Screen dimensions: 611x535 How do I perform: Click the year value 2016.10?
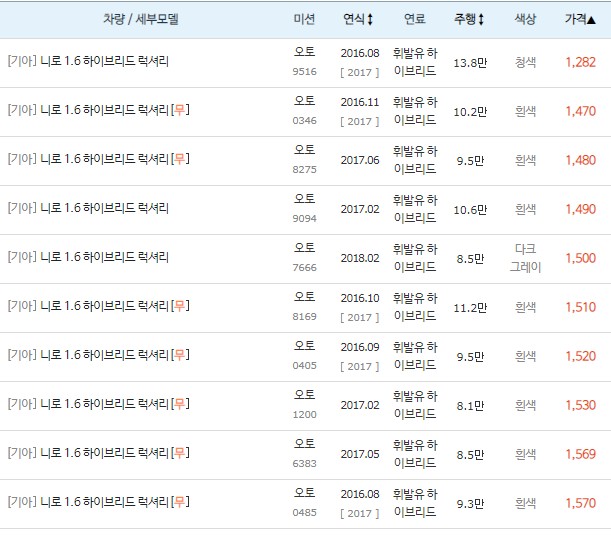click(x=360, y=298)
